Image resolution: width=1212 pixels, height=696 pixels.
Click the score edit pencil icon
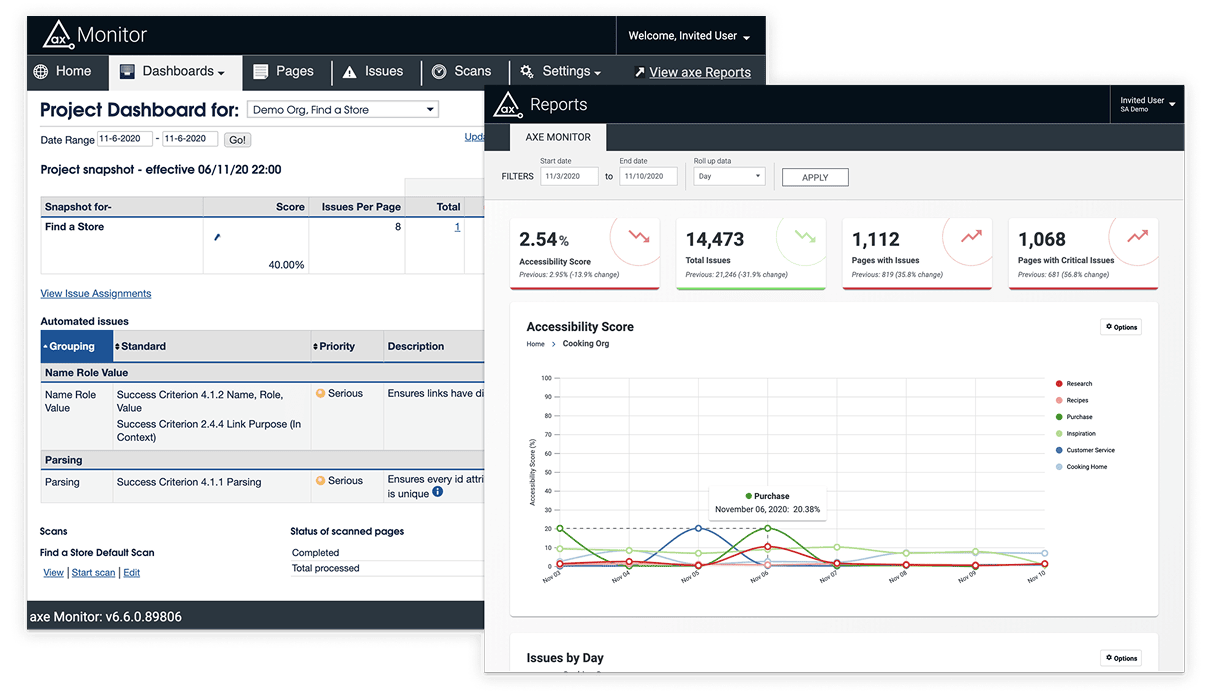tap(217, 237)
